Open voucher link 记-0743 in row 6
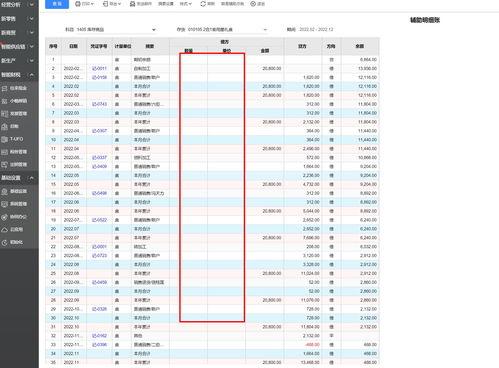499x368 pixels. point(99,104)
